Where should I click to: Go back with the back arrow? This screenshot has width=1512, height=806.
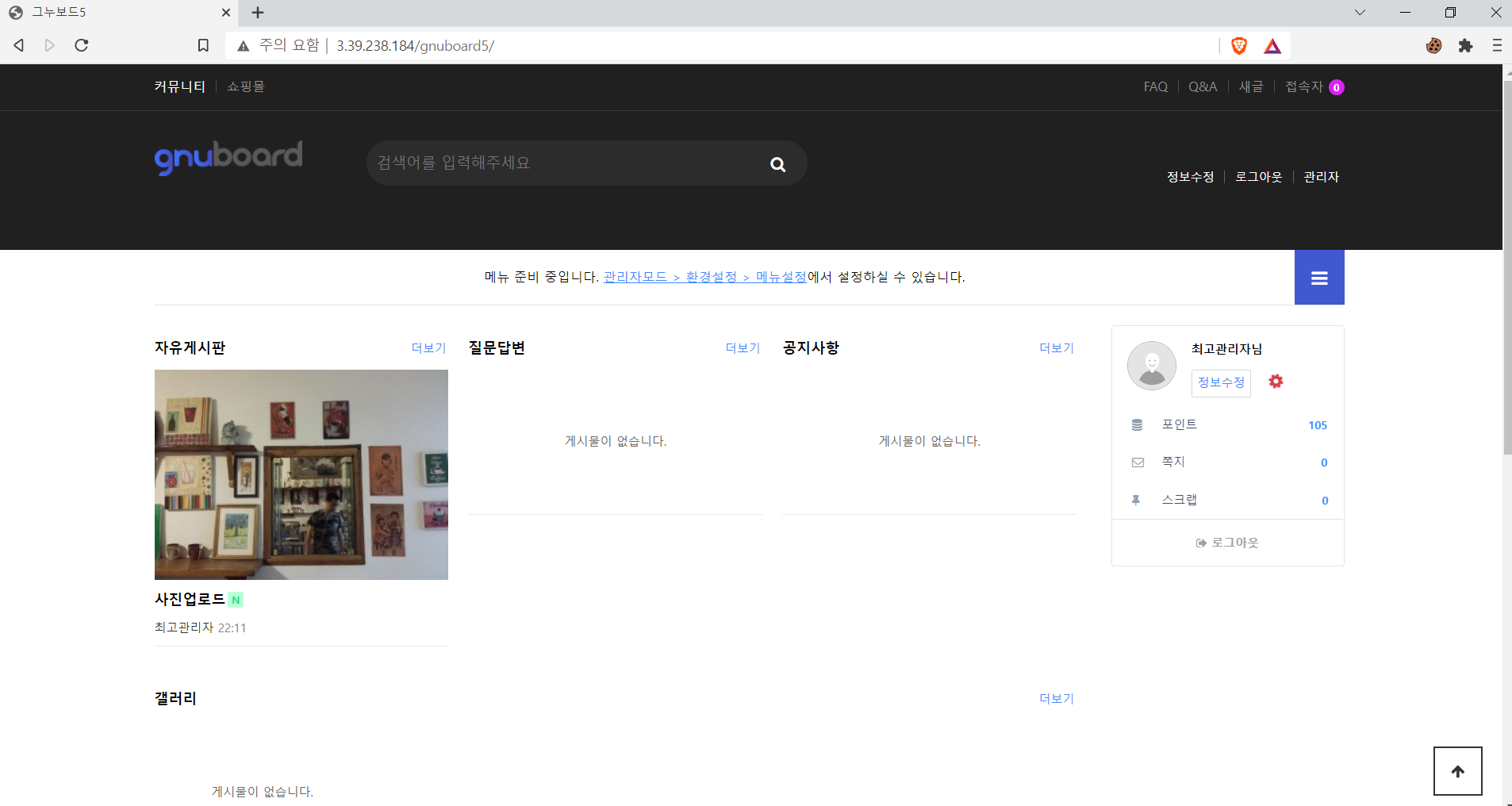coord(19,45)
